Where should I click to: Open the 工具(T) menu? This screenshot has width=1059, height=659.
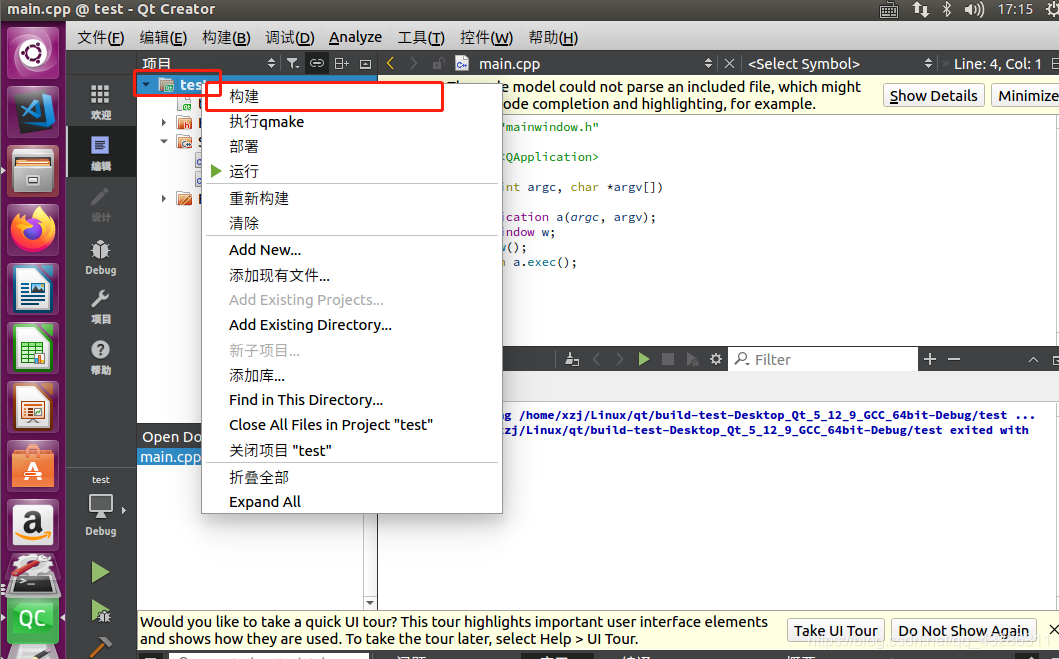421,38
